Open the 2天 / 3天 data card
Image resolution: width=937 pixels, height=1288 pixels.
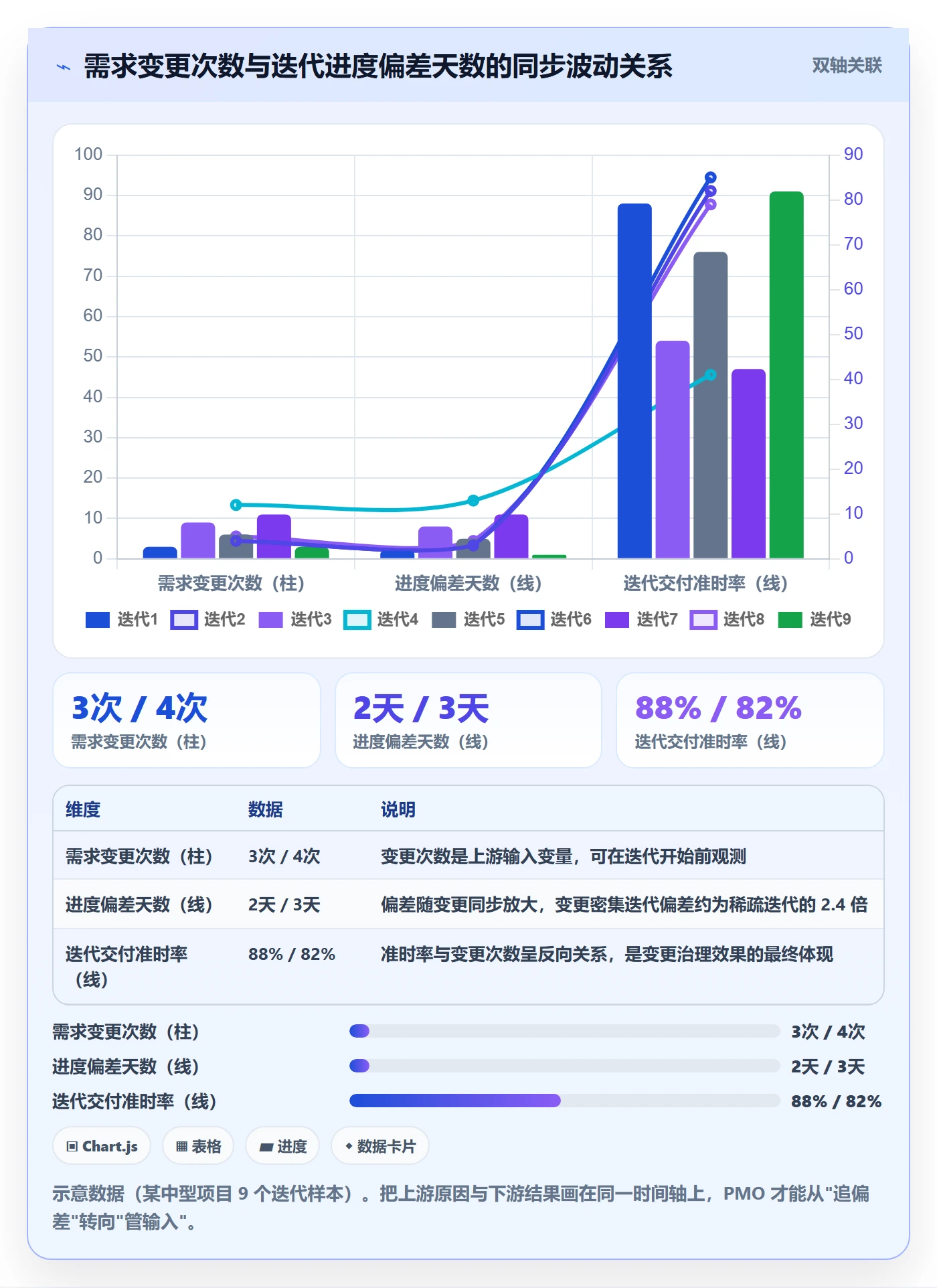click(x=468, y=720)
